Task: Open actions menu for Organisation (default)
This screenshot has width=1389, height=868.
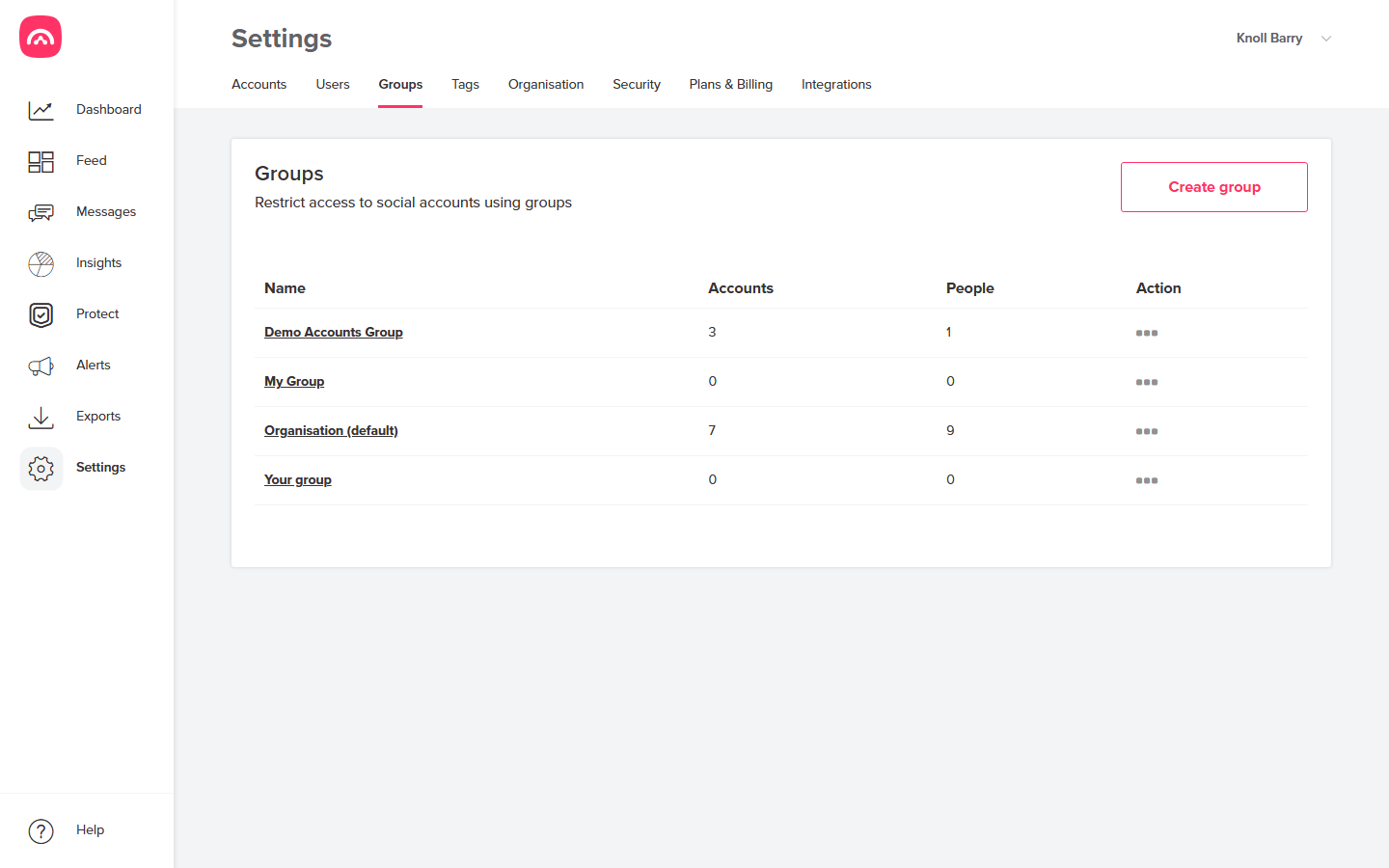Action: (x=1147, y=431)
